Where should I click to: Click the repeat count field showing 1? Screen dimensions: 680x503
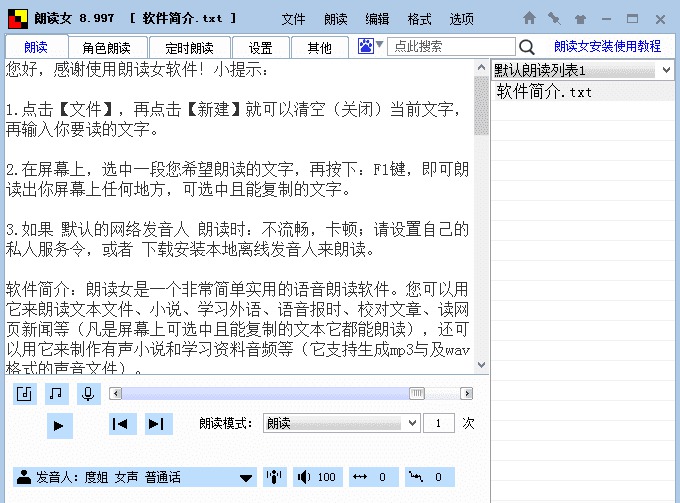438,423
